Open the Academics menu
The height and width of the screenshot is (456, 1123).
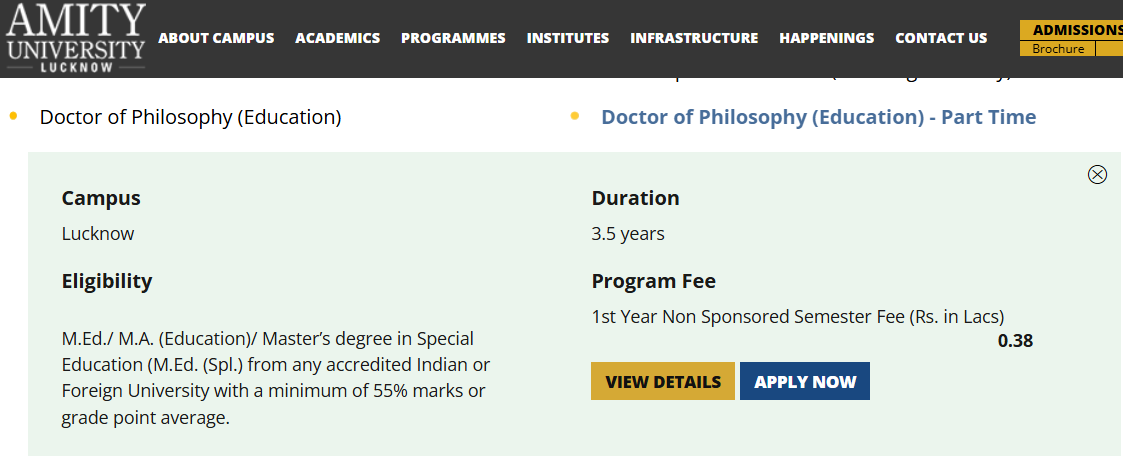point(337,38)
